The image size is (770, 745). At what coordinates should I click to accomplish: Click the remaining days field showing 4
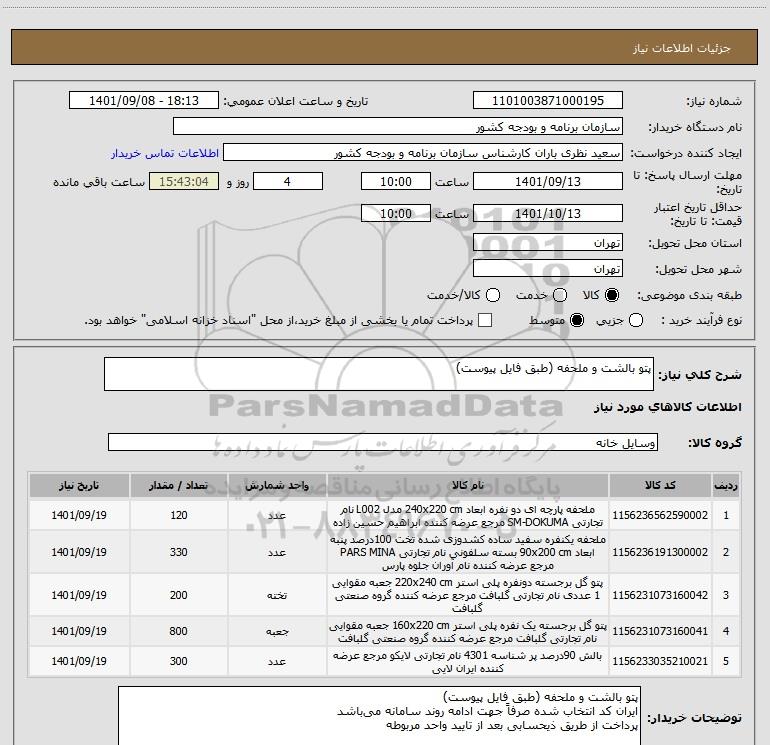click(x=288, y=182)
